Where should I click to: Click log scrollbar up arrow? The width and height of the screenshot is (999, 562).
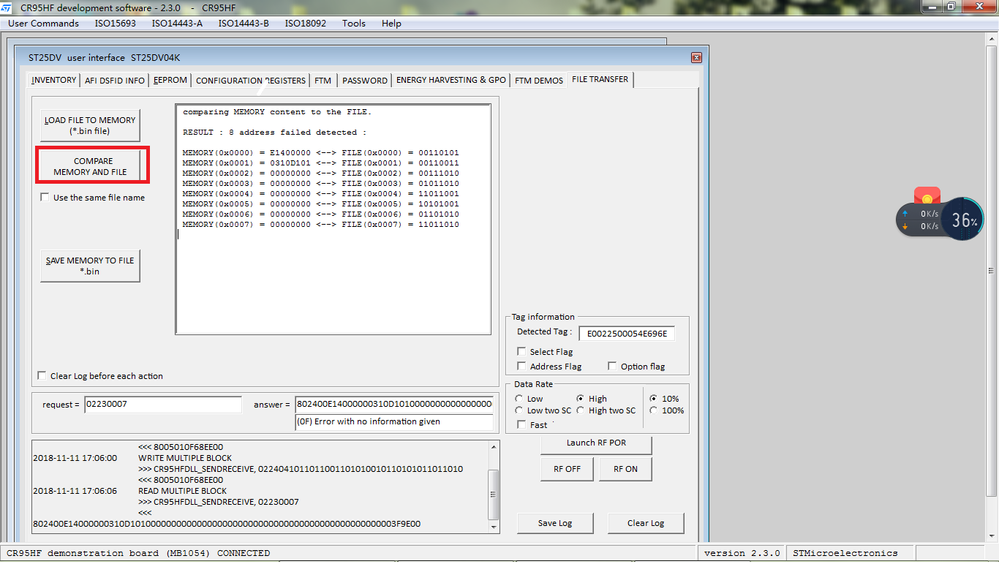pyautogui.click(x=493, y=447)
